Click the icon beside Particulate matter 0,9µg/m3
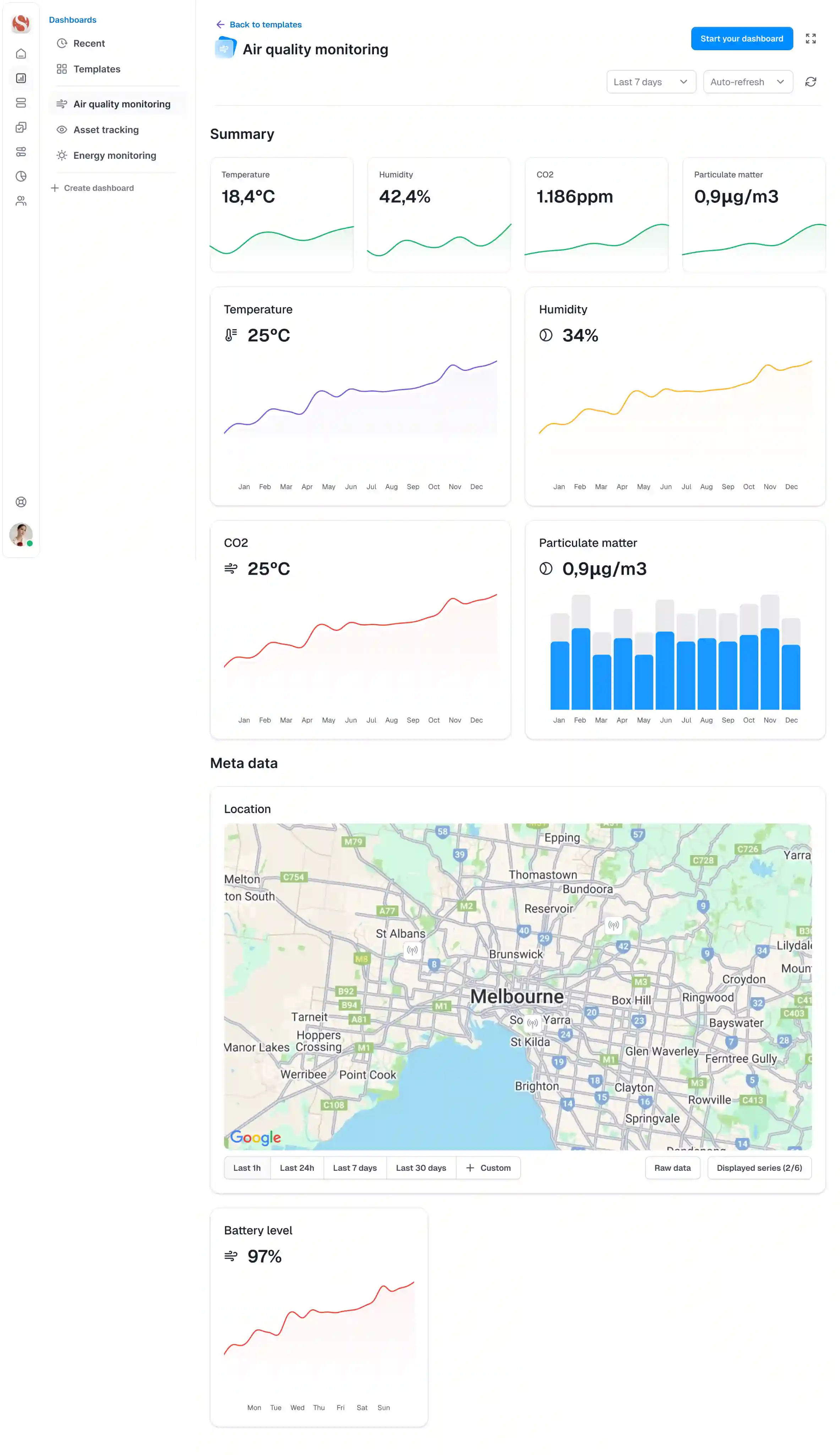This screenshot has height=1455, width=840. [x=545, y=568]
